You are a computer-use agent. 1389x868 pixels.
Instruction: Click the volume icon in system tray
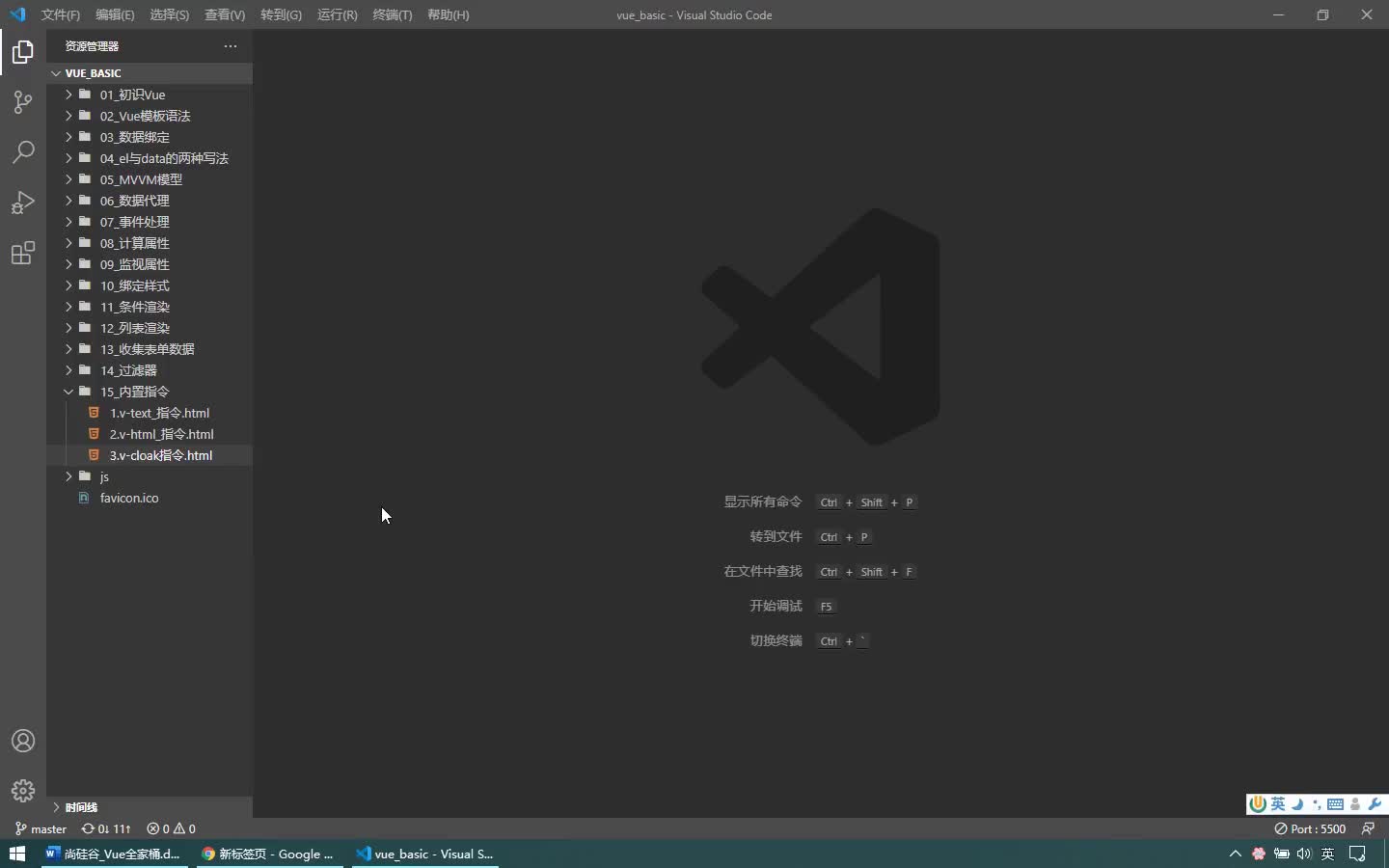[1304, 854]
